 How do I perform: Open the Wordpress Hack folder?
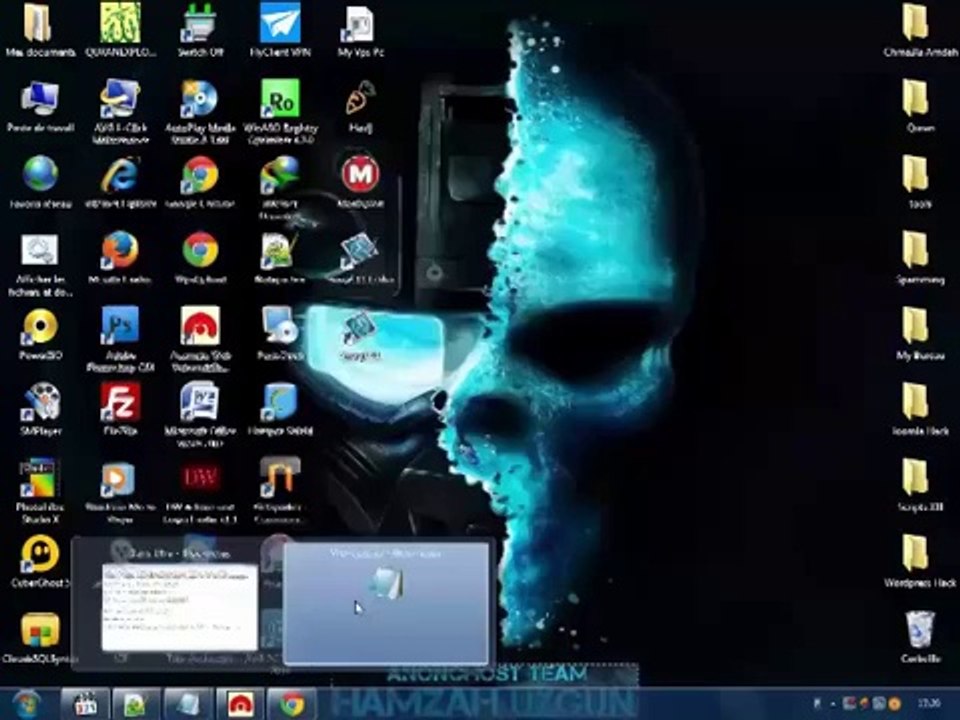917,554
